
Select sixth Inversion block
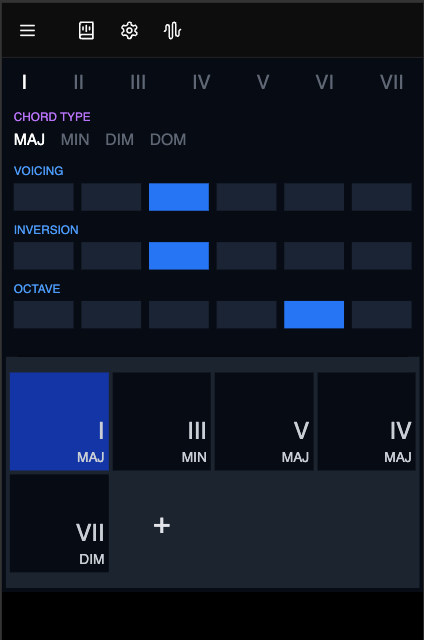[382, 256]
